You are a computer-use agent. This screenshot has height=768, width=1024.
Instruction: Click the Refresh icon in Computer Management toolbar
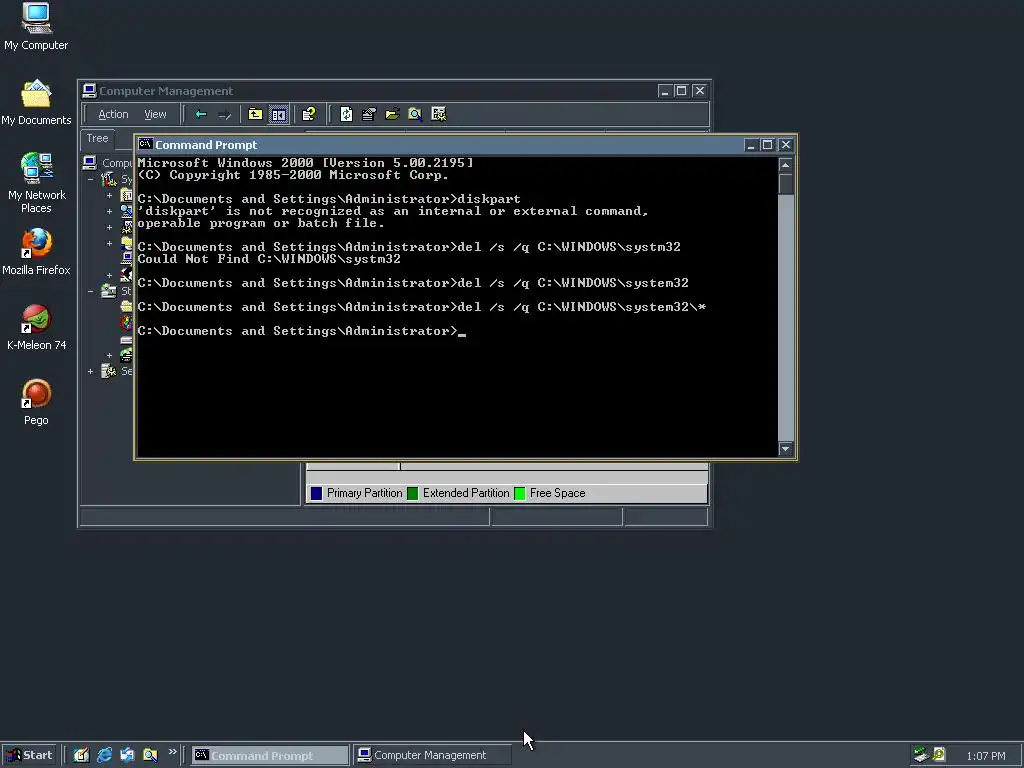[346, 114]
